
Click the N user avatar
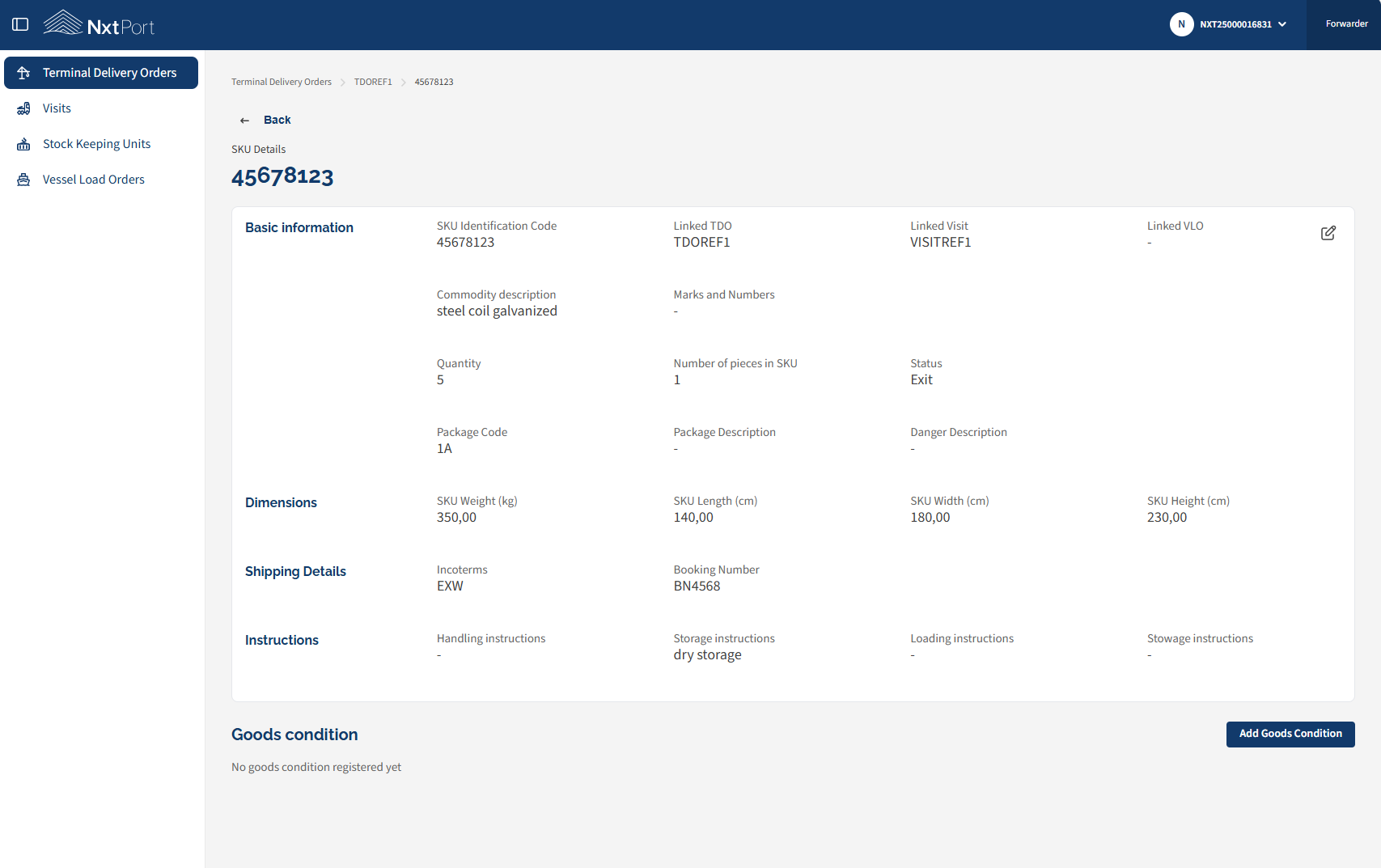[x=1181, y=24]
